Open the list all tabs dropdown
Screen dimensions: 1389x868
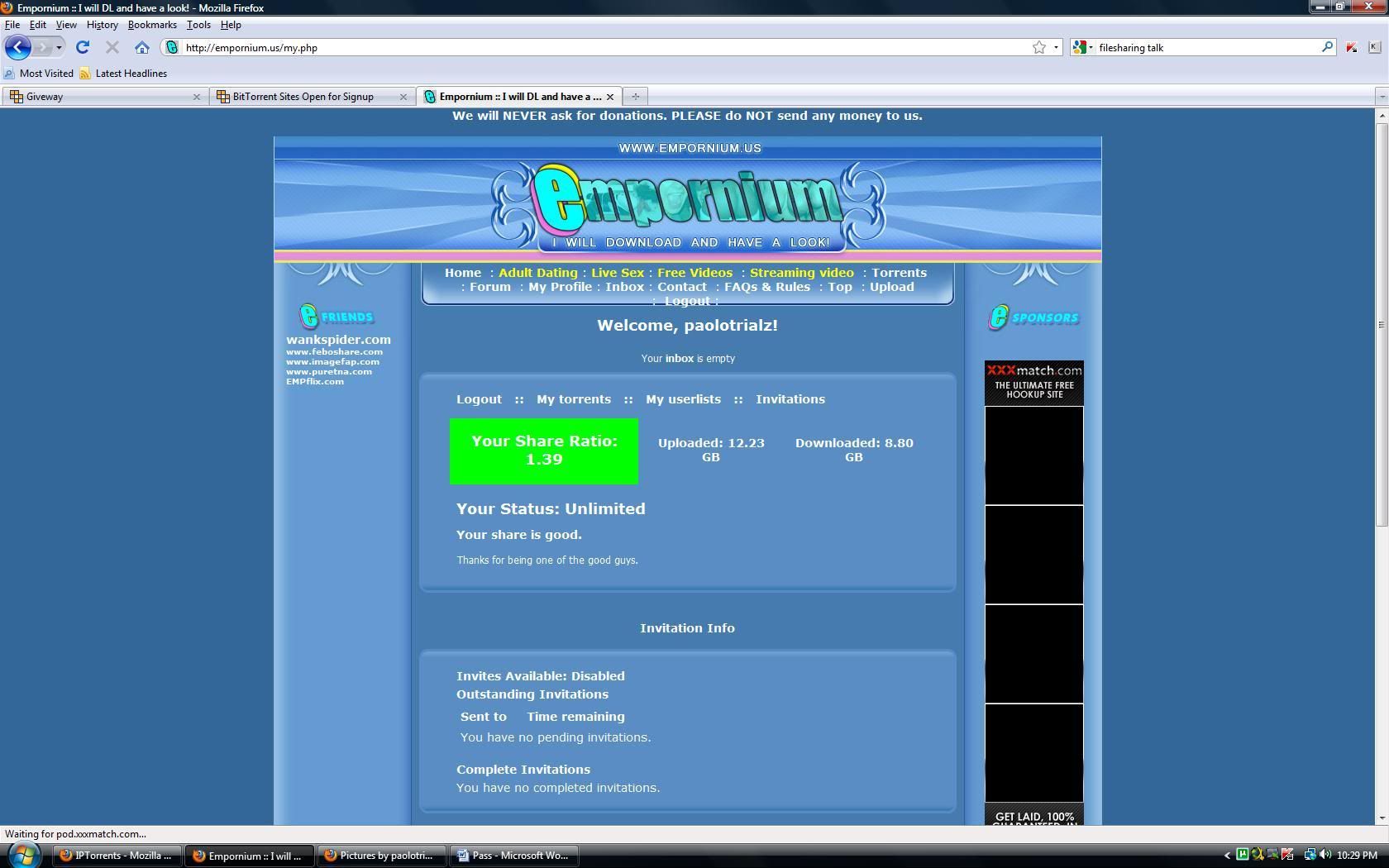1381,97
